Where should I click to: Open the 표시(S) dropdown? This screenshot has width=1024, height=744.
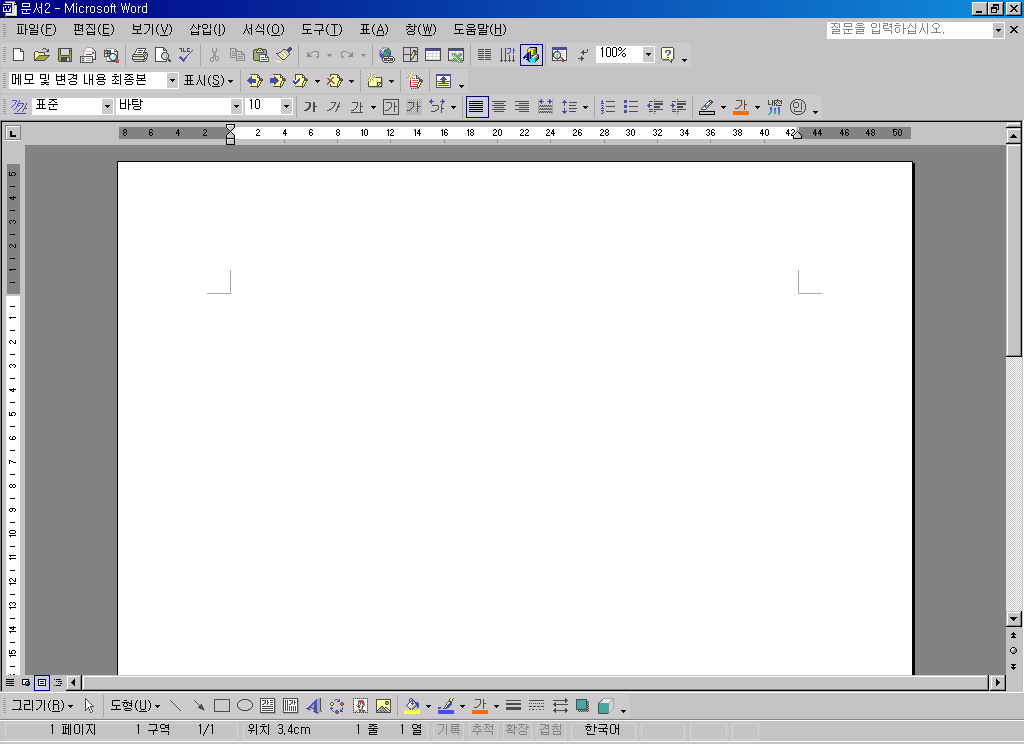click(x=208, y=81)
